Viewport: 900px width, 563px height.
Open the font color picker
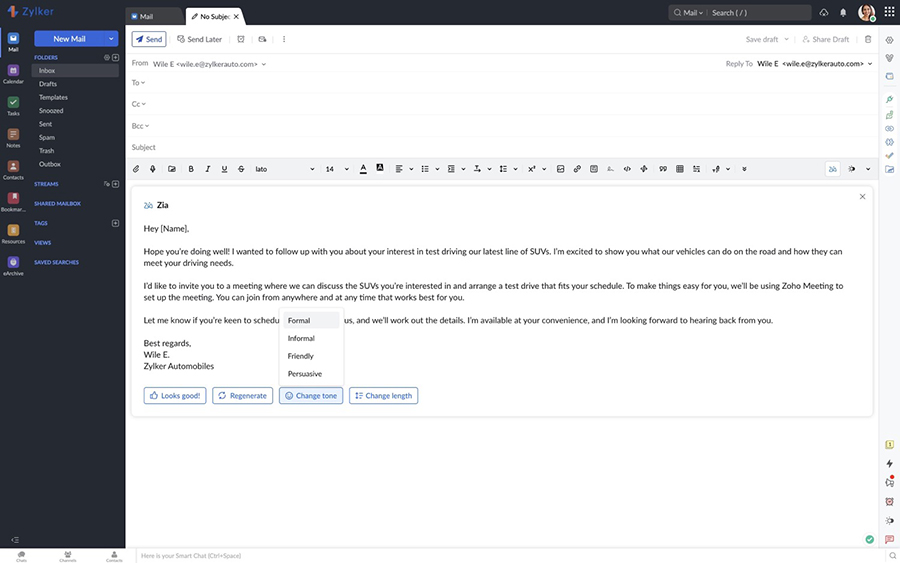click(363, 169)
